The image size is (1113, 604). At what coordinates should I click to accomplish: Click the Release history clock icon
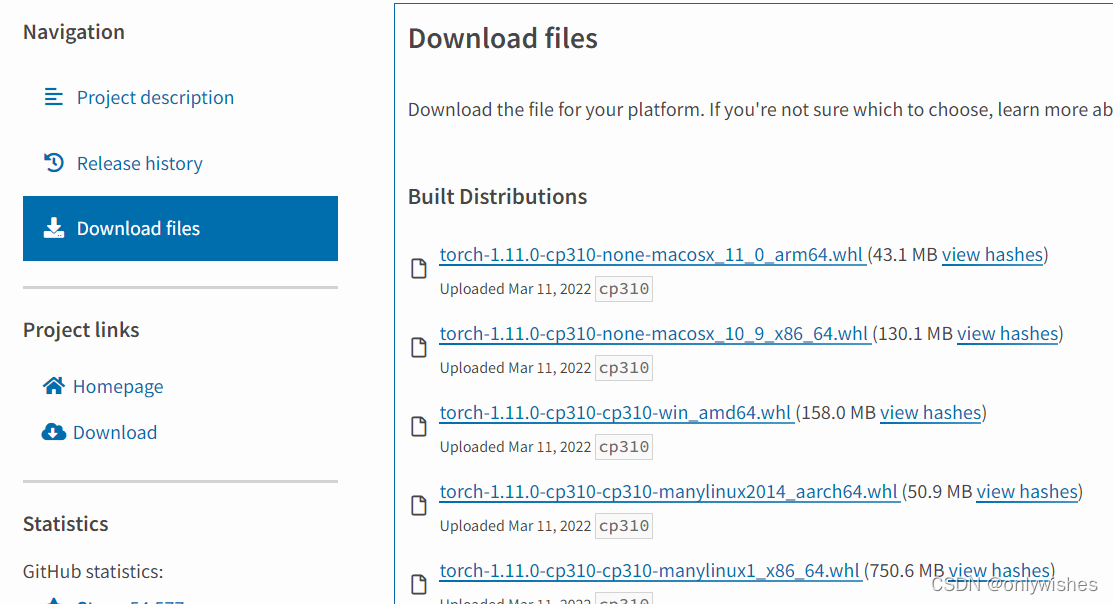[54, 163]
